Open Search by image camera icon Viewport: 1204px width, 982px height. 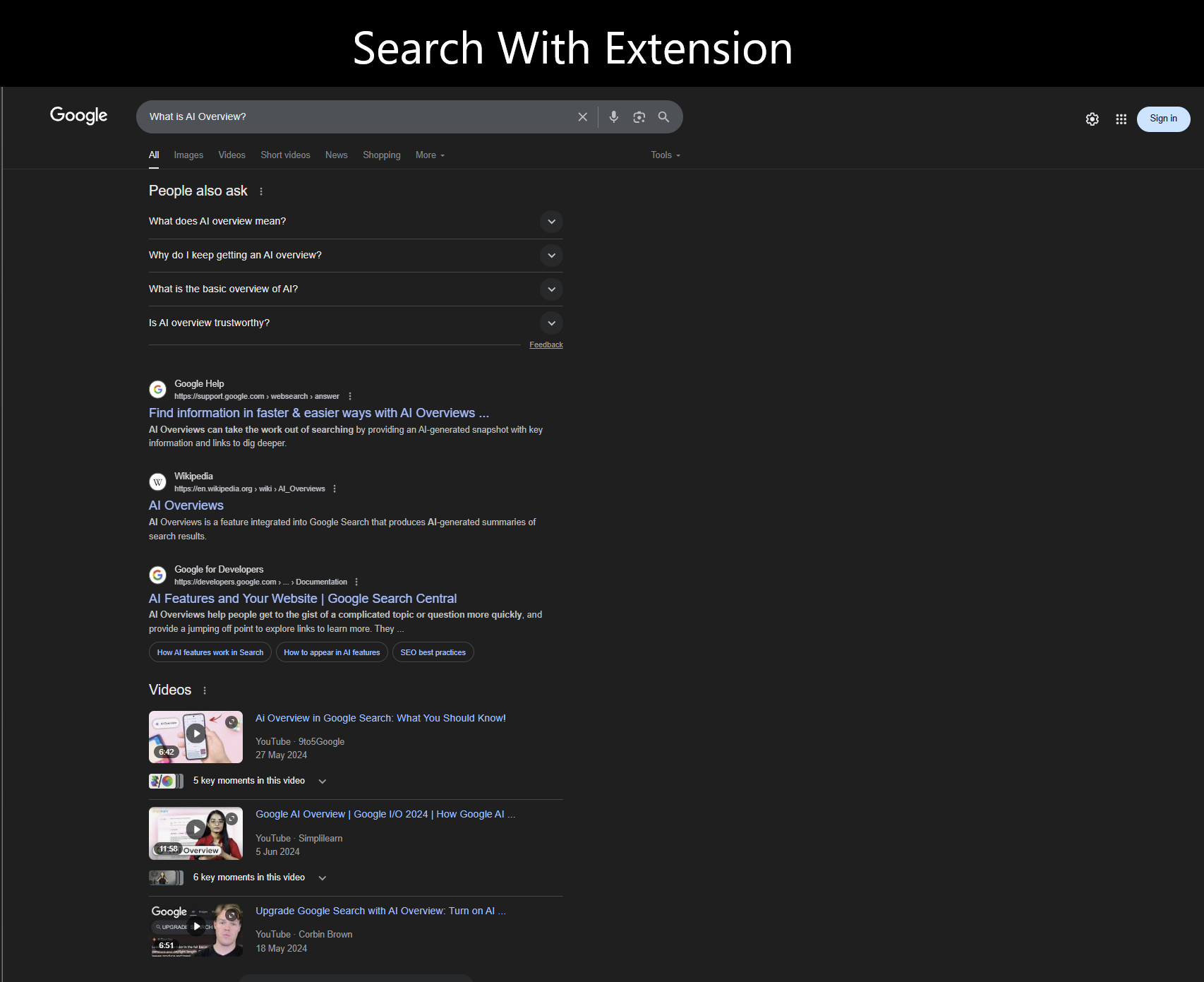click(x=639, y=117)
